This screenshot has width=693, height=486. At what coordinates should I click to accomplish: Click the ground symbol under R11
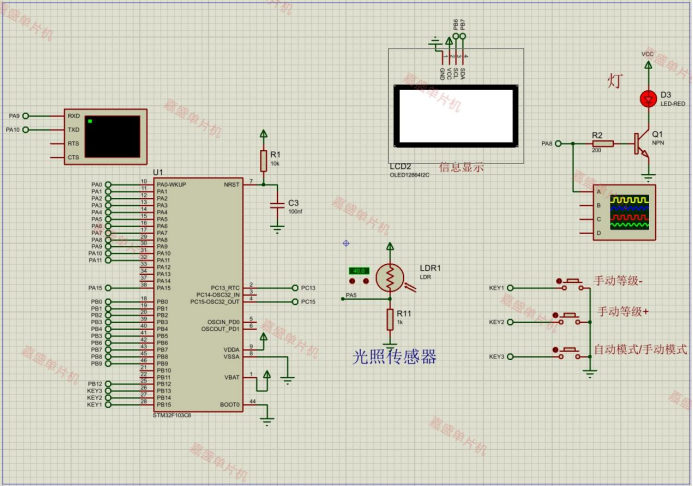click(390, 346)
